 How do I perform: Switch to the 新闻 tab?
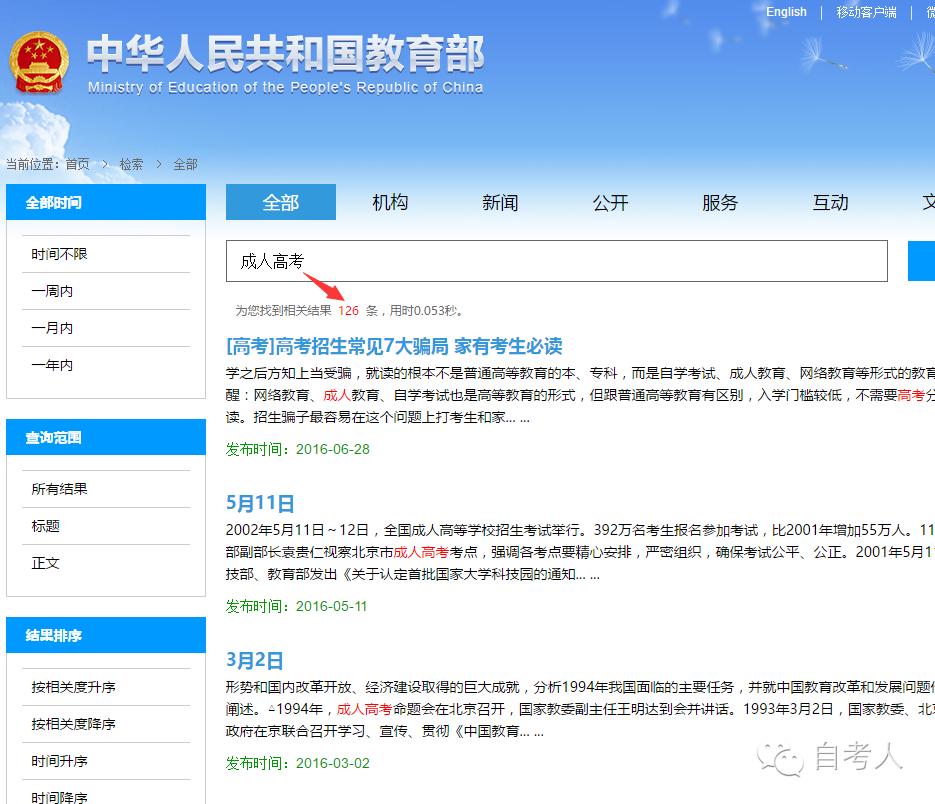pyautogui.click(x=500, y=202)
